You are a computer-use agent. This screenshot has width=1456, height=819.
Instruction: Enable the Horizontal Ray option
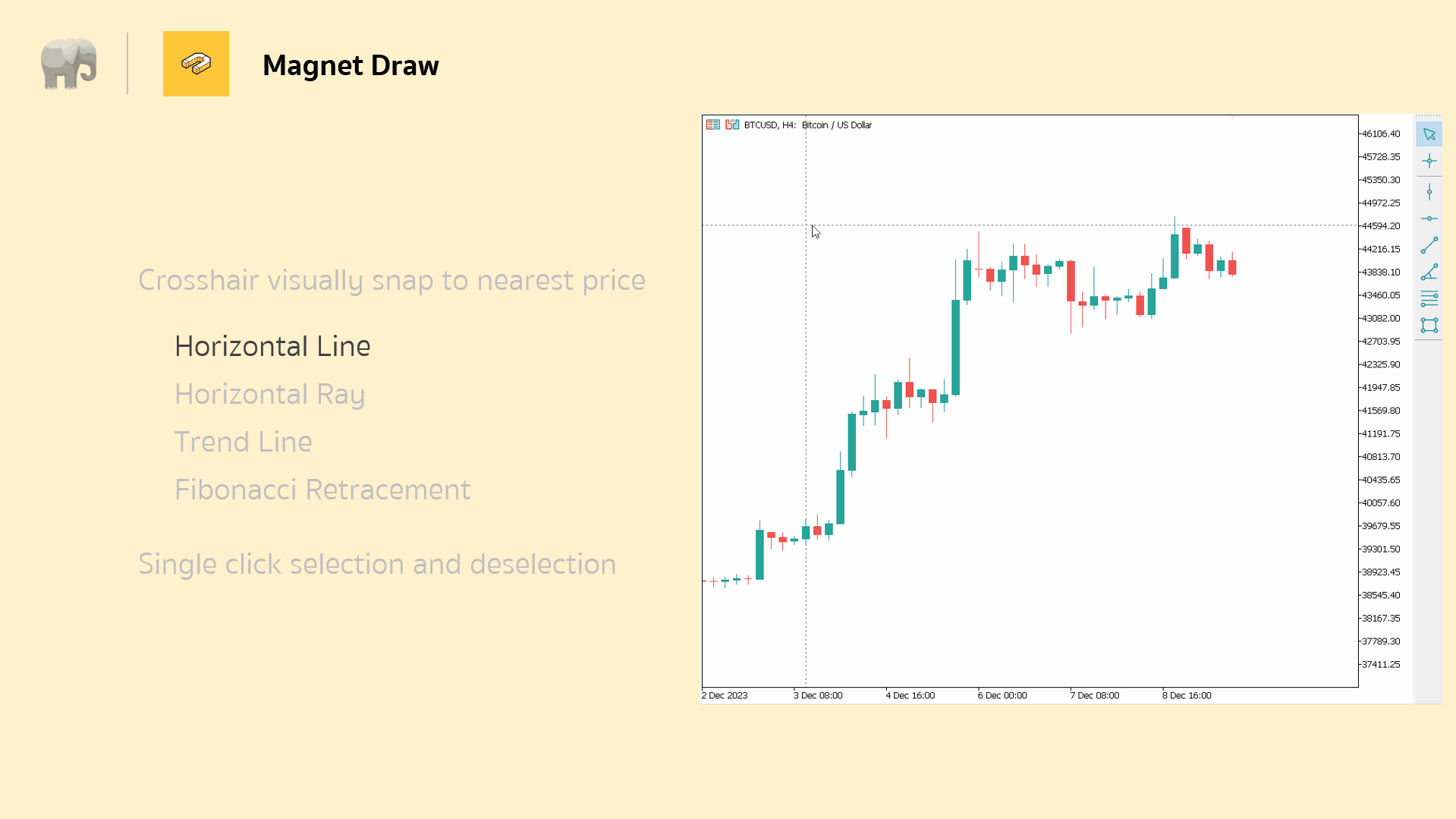(269, 394)
